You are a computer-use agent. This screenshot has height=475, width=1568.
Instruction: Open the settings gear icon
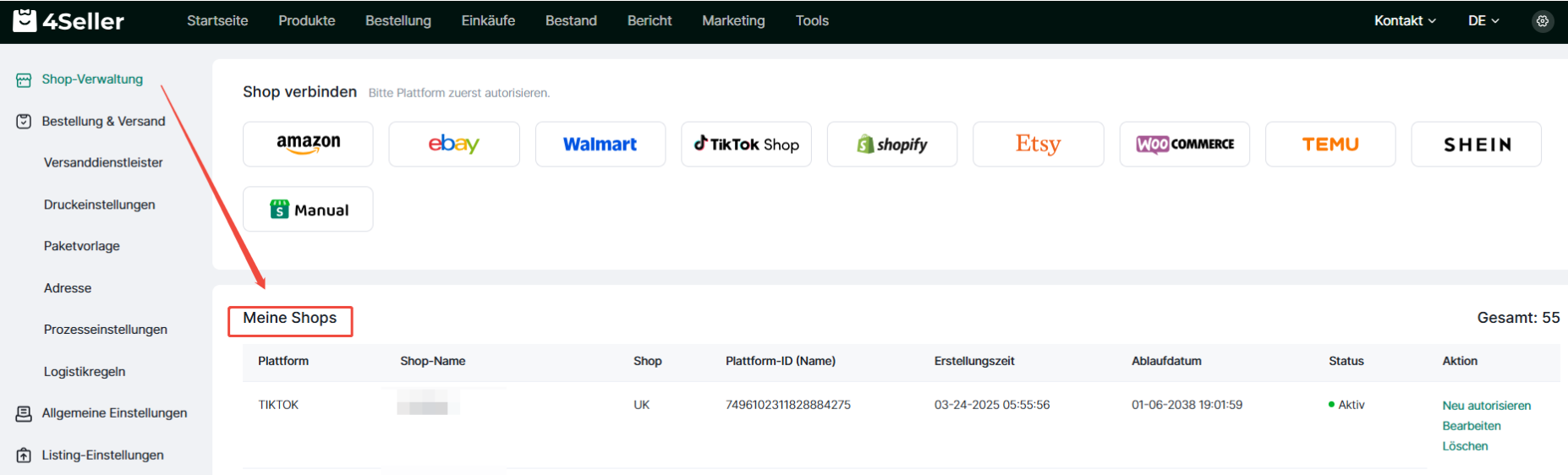tap(1543, 21)
